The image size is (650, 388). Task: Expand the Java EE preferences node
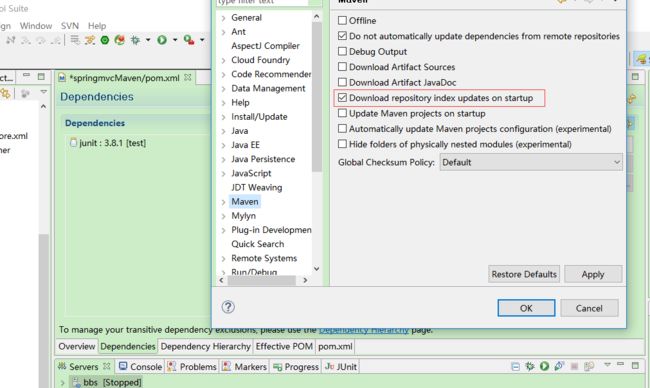(223, 146)
